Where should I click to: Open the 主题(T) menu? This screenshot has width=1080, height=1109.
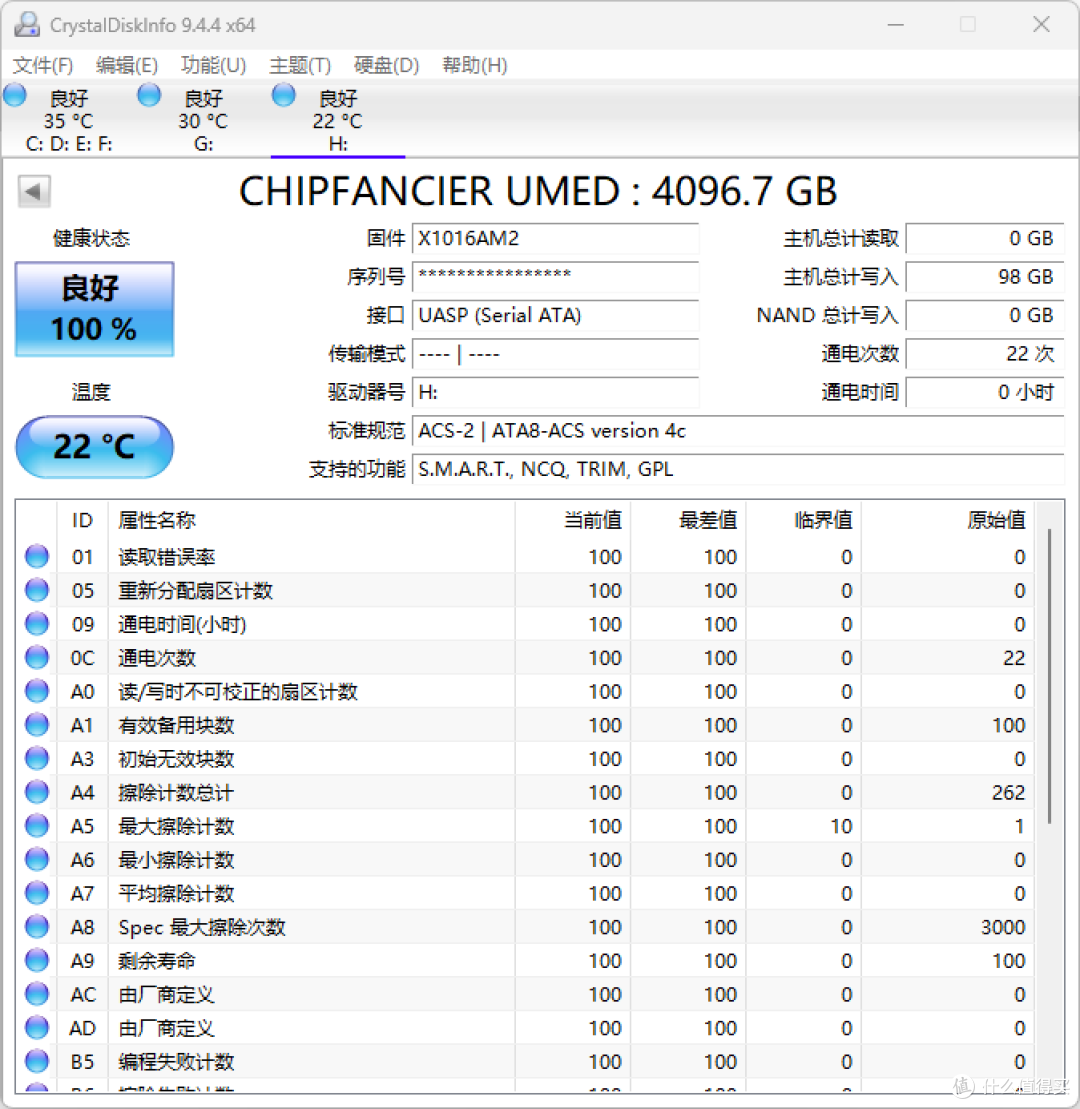pyautogui.click(x=299, y=65)
